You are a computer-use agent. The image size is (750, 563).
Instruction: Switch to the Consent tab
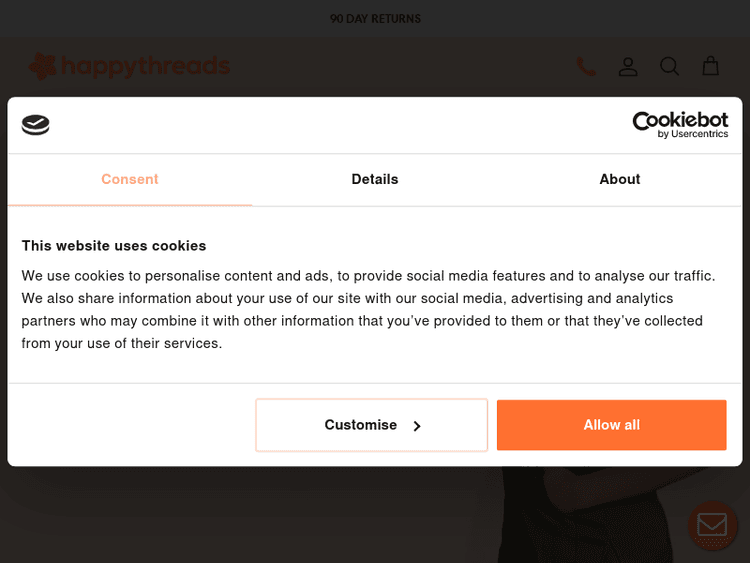click(130, 179)
